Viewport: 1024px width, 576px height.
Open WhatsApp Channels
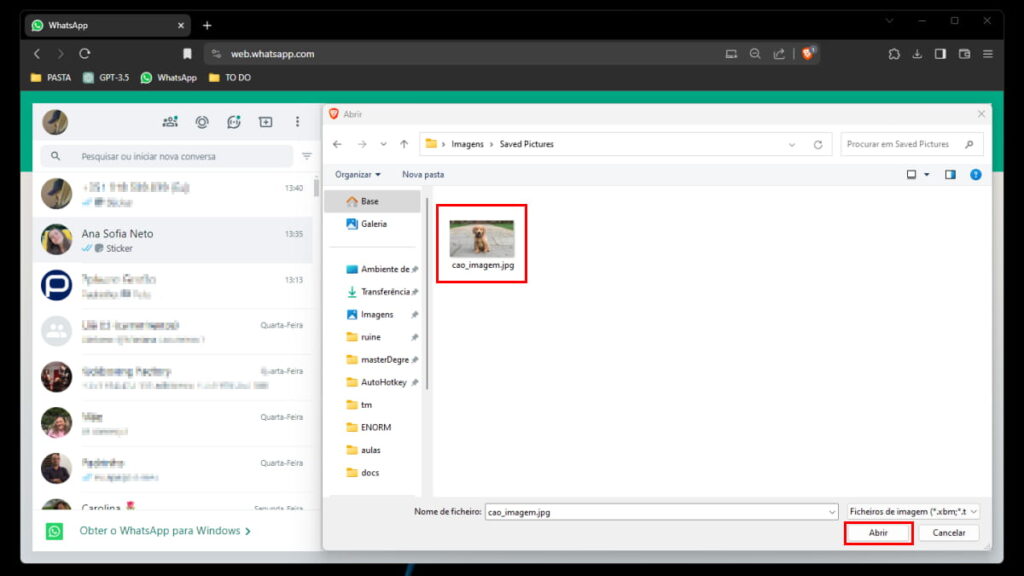pyautogui.click(x=234, y=122)
